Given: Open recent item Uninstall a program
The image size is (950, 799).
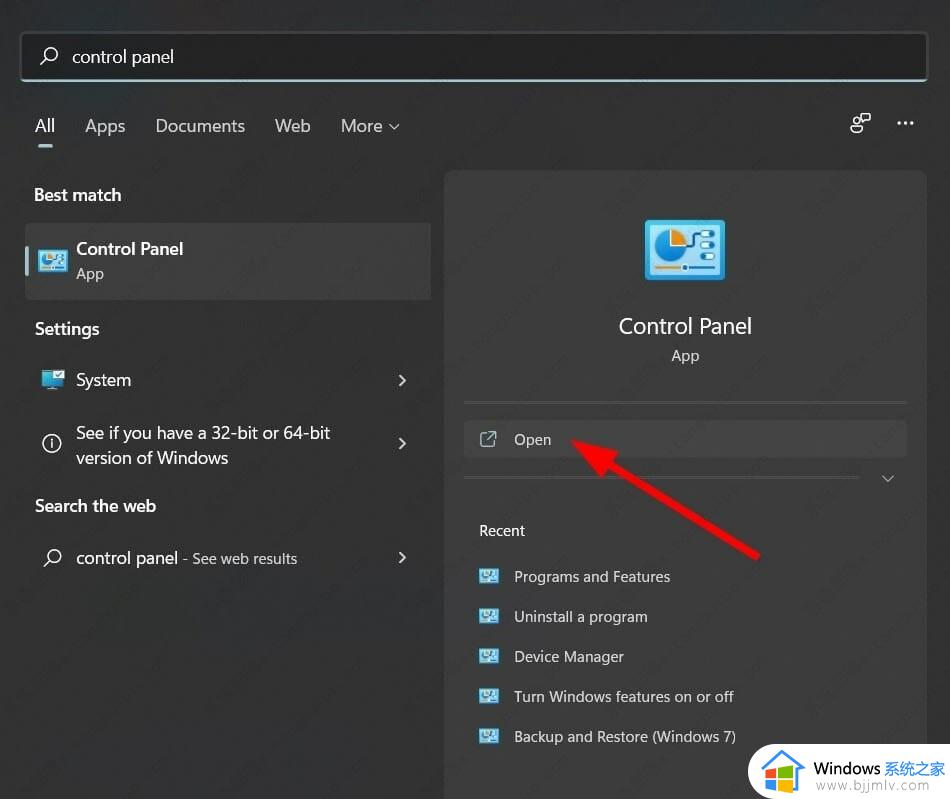Looking at the screenshot, I should tap(580, 617).
